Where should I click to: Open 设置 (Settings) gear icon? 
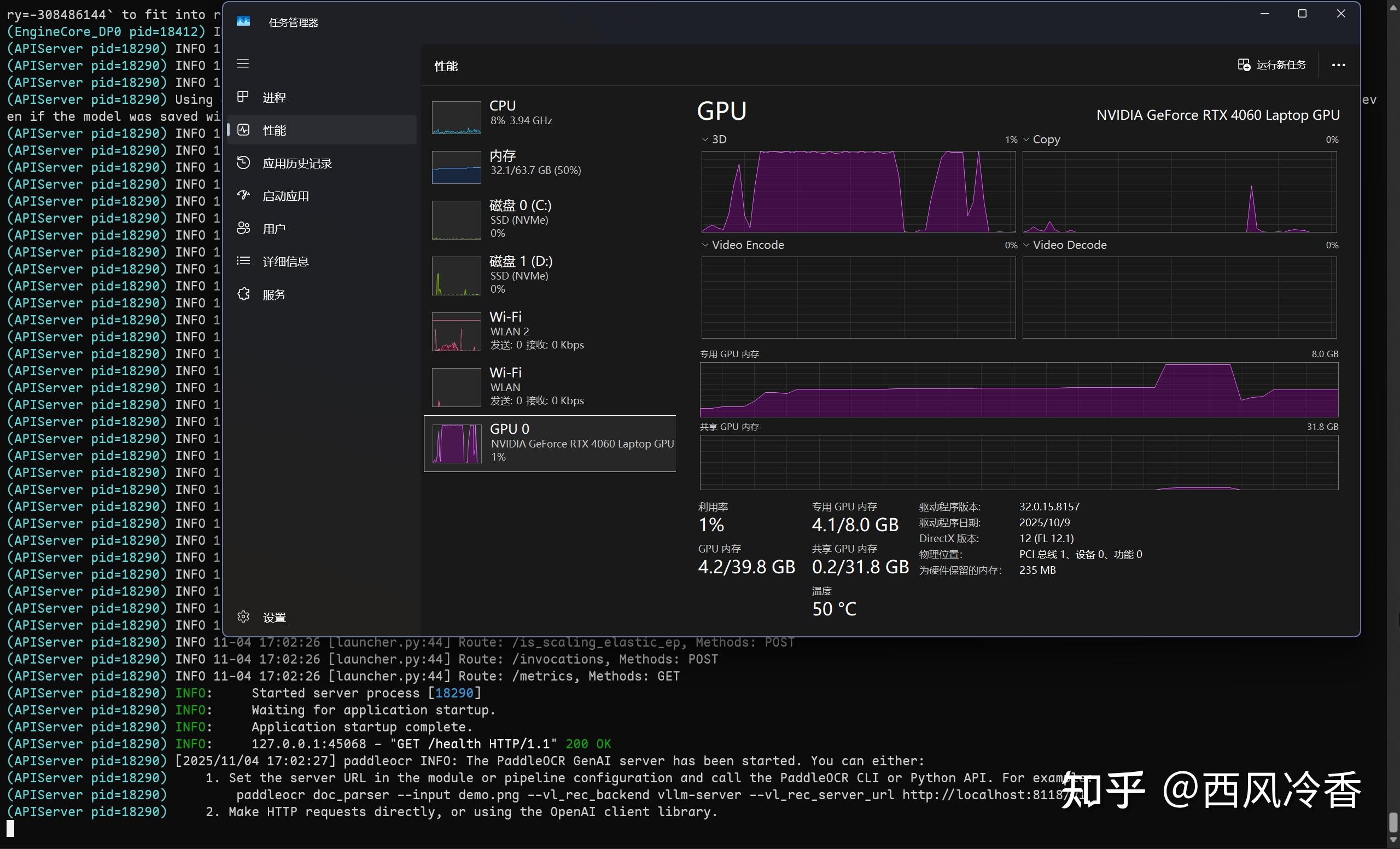coord(243,617)
